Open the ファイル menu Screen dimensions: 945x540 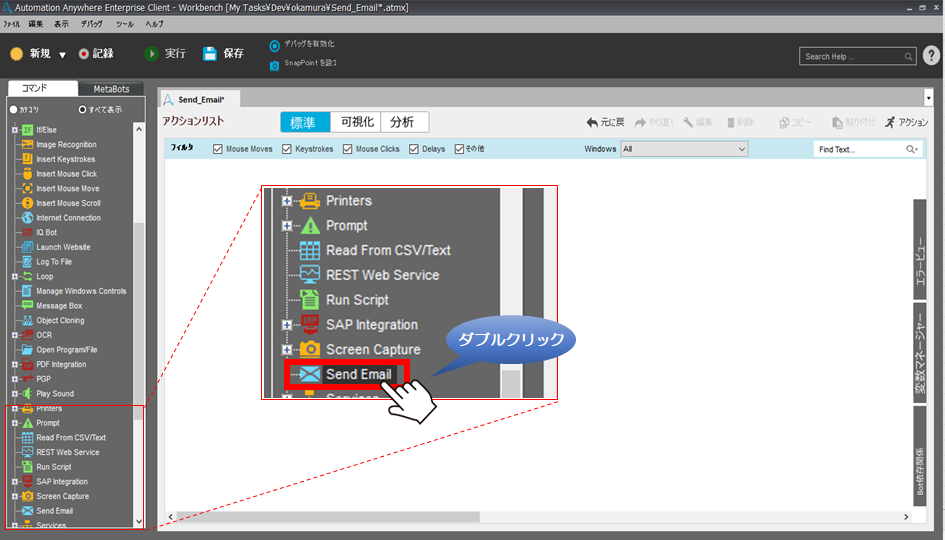11,24
